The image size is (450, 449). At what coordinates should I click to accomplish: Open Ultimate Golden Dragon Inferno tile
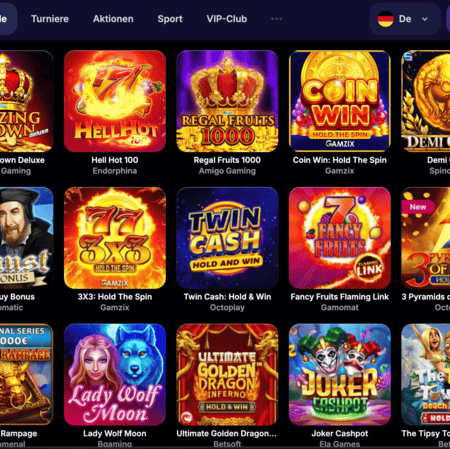point(227,375)
